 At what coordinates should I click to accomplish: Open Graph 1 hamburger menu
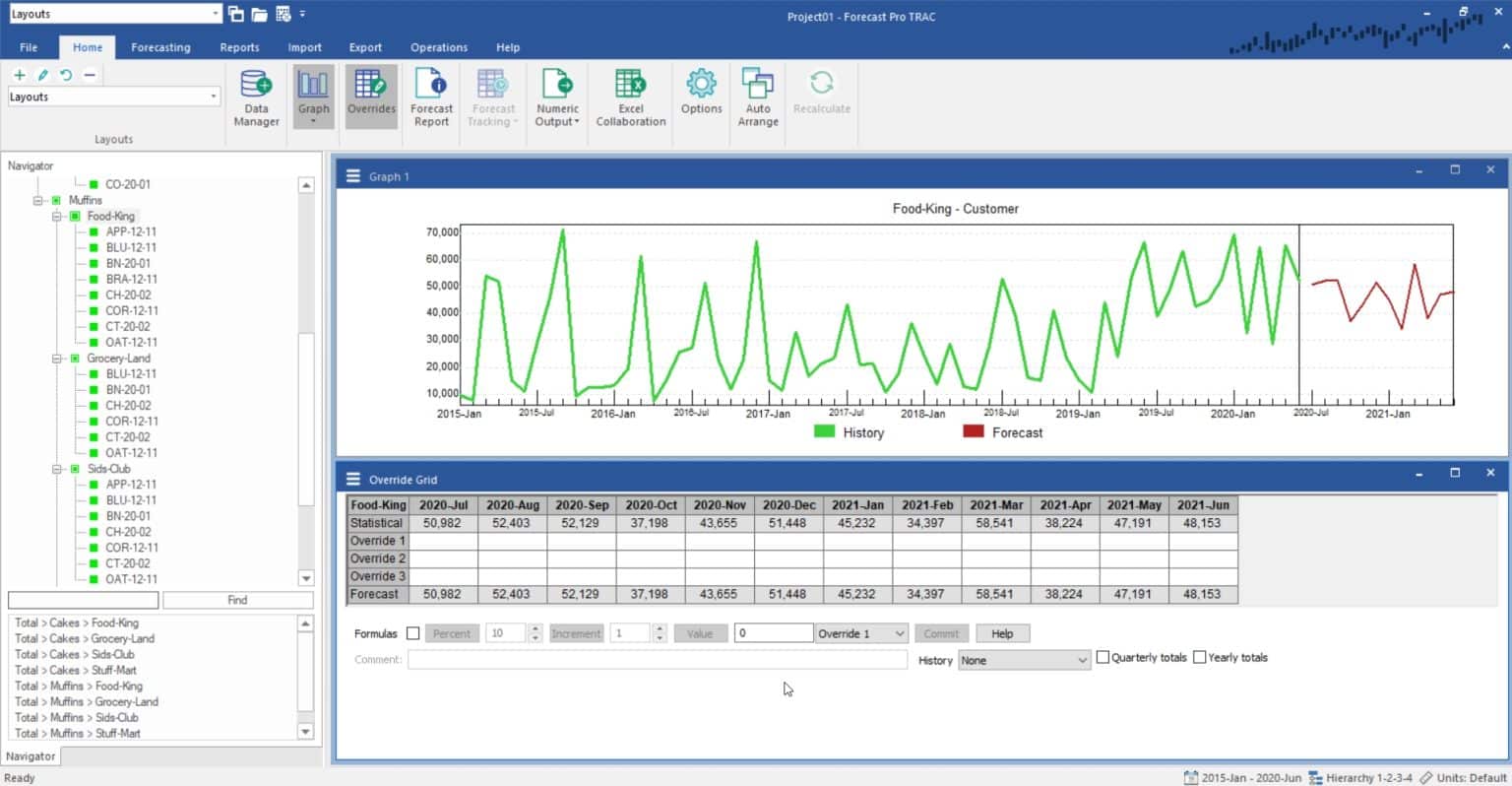(353, 176)
